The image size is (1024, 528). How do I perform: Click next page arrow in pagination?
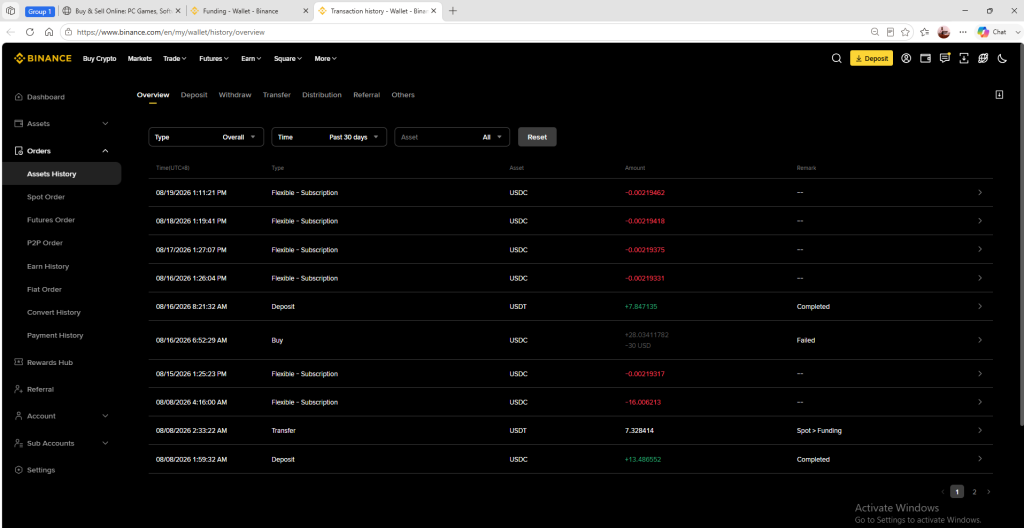click(x=989, y=491)
